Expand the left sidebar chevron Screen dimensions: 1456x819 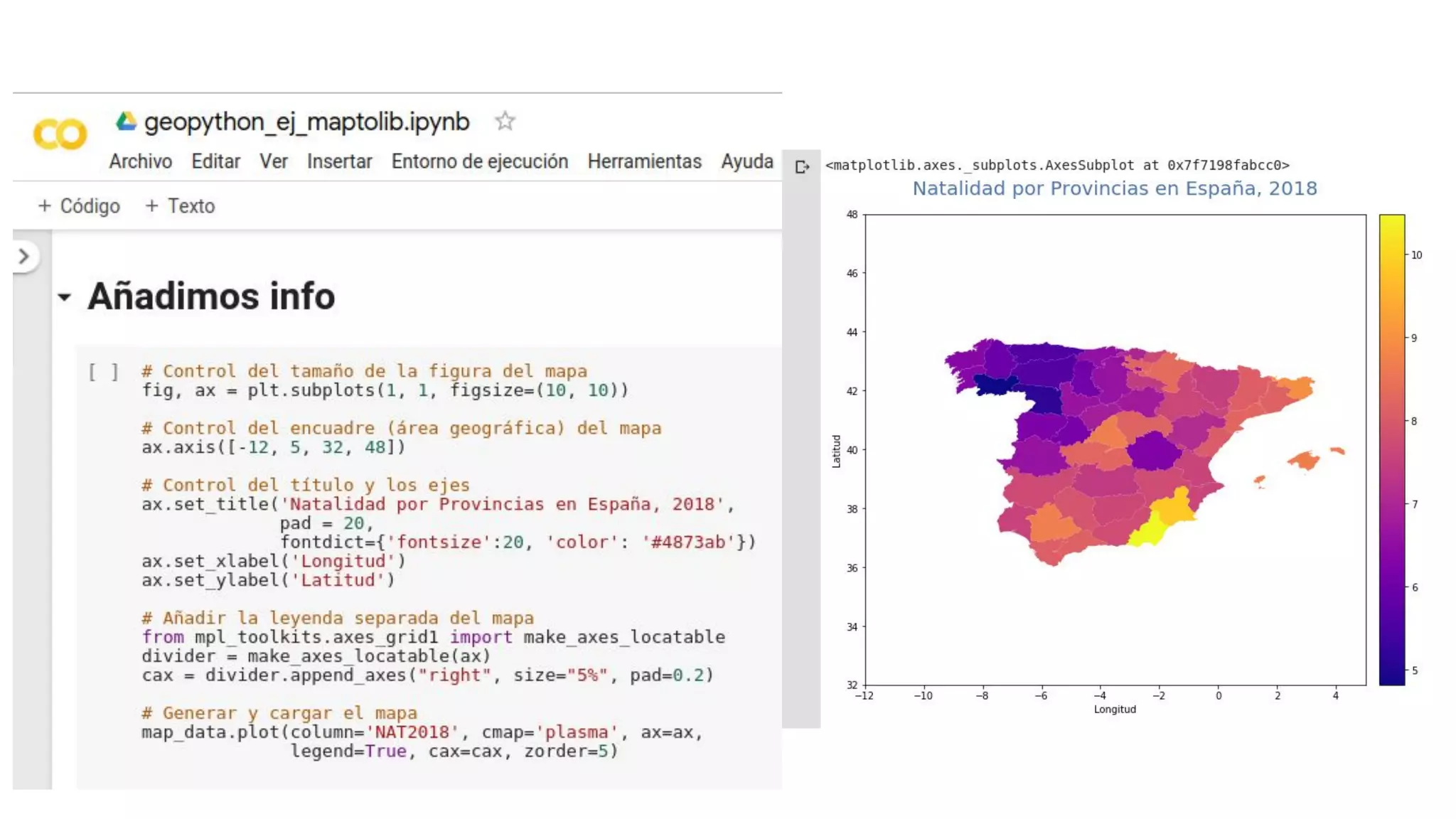pyautogui.click(x=24, y=257)
